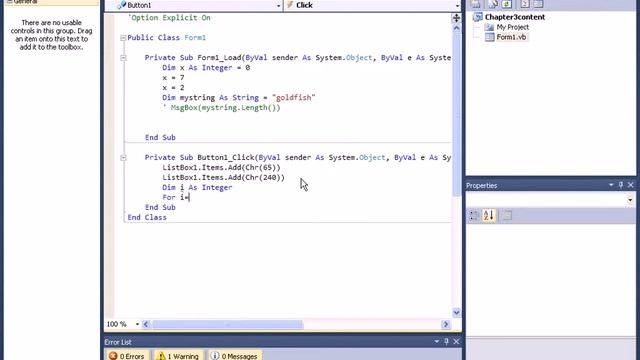Click the horizontal scrollbar left arrow
640x360 pixels.
point(146,324)
